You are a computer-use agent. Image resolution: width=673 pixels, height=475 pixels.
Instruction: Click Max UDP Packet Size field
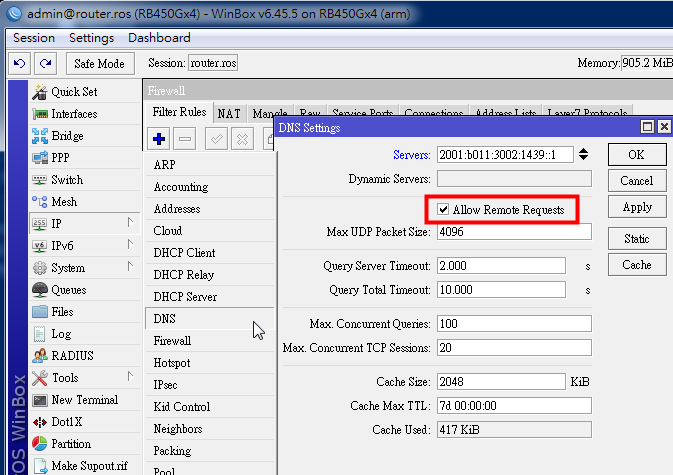click(x=514, y=232)
